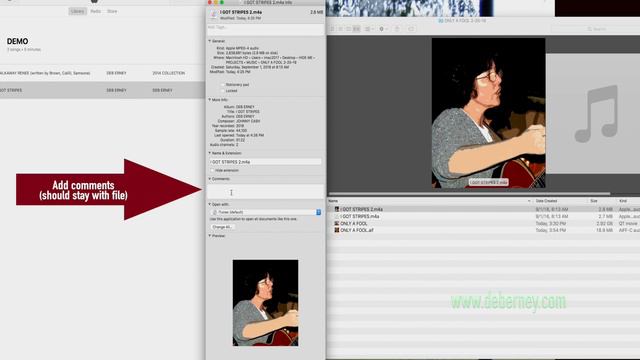The width and height of the screenshot is (640, 360).
Task: Click the Preview thumbnail in Info window
Action: [265, 303]
